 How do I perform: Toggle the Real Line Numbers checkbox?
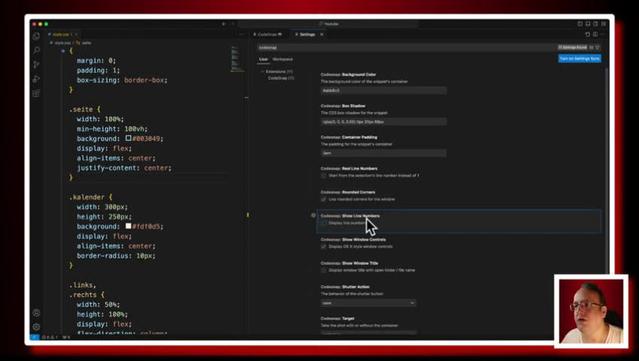tap(324, 176)
